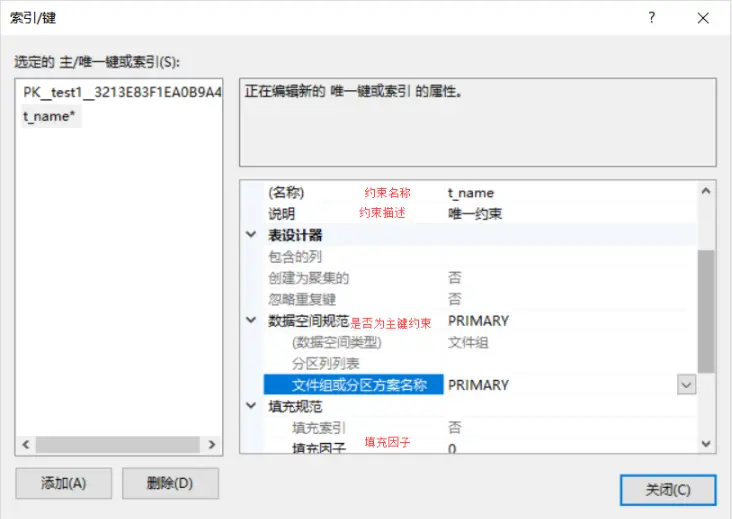The width and height of the screenshot is (732, 519).
Task: Select PK__test1__3213E83F1EA0B9A4 in key list
Action: [122, 92]
